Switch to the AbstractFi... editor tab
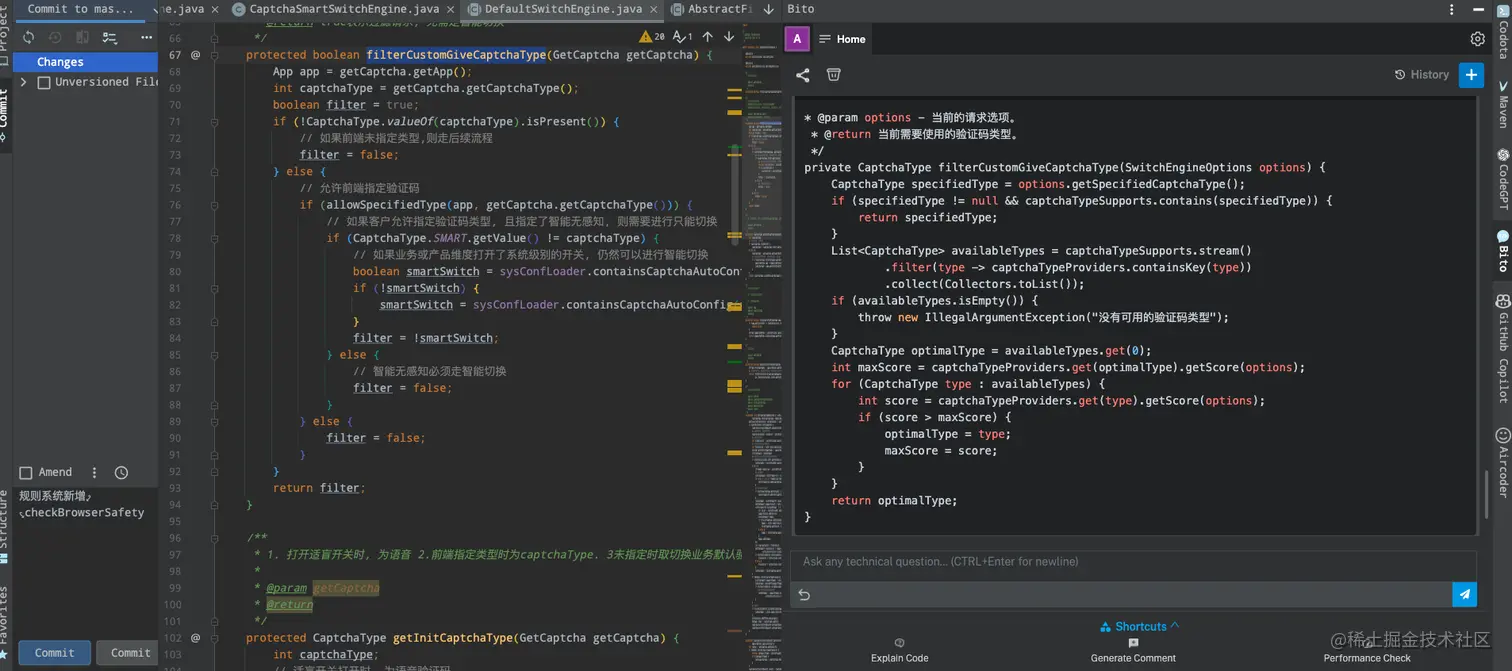1512x671 pixels. pyautogui.click(x=712, y=9)
